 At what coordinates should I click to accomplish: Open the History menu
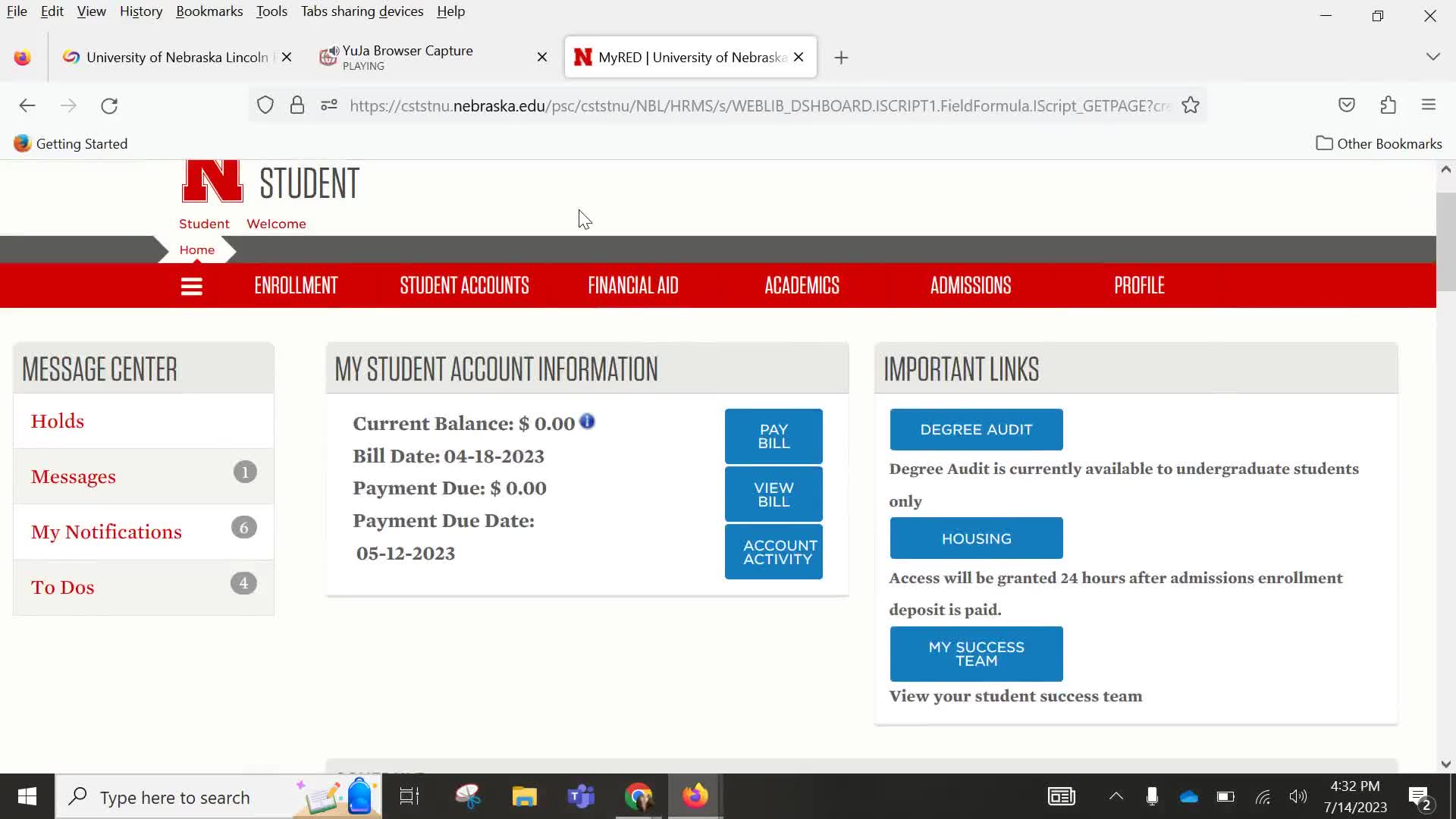coord(141,11)
